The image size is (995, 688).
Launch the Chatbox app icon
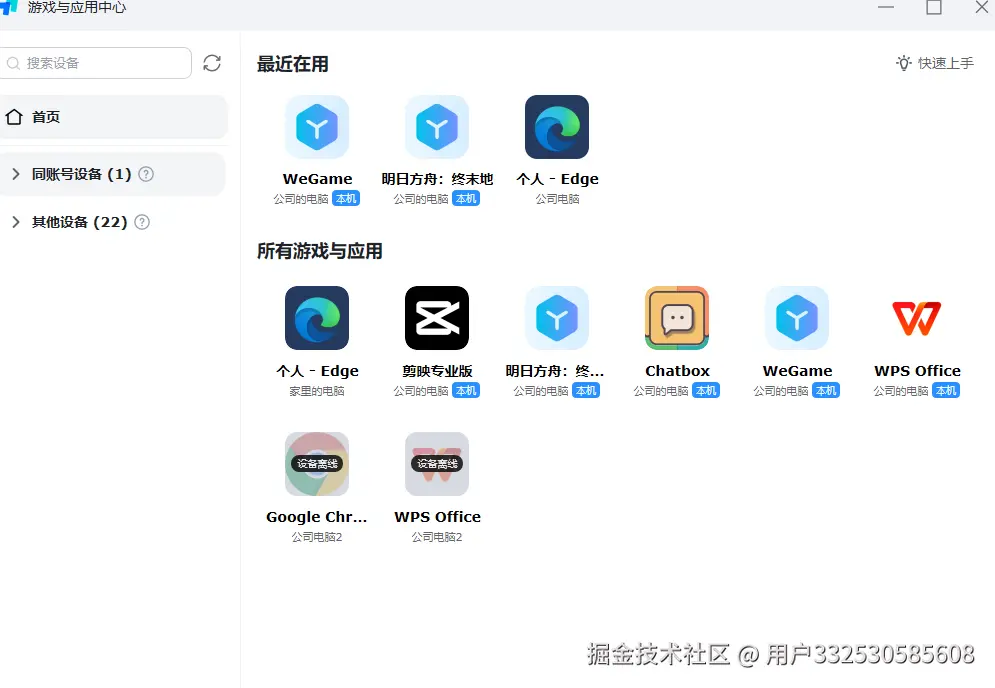[676, 318]
